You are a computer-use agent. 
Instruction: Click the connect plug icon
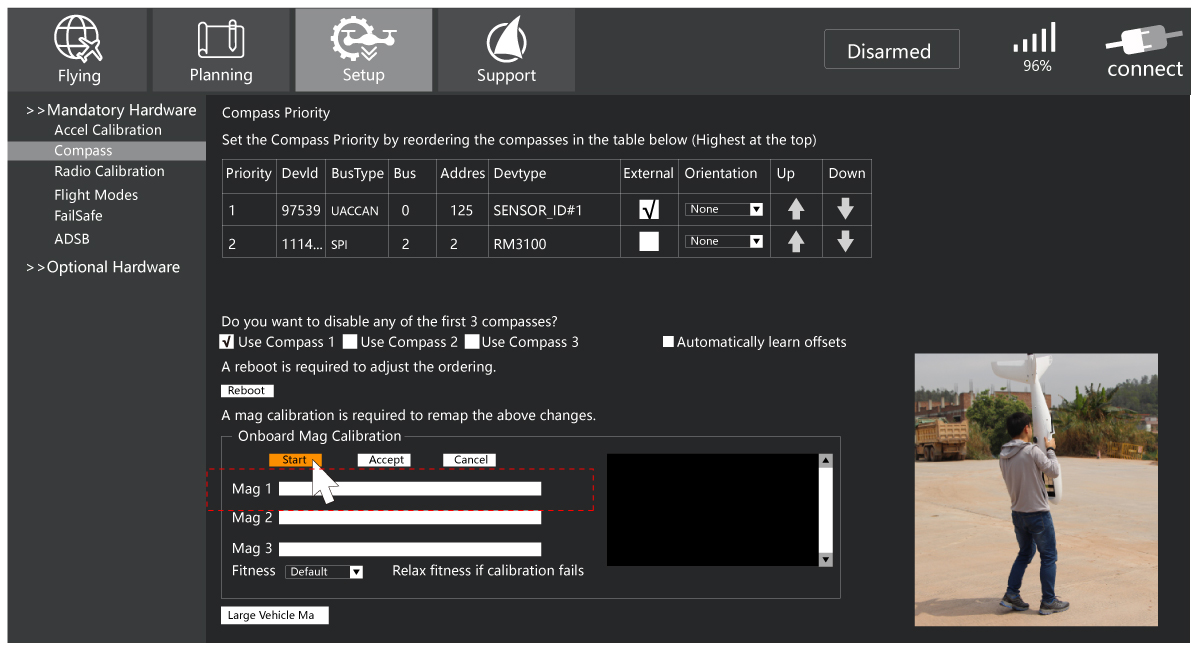(1145, 51)
